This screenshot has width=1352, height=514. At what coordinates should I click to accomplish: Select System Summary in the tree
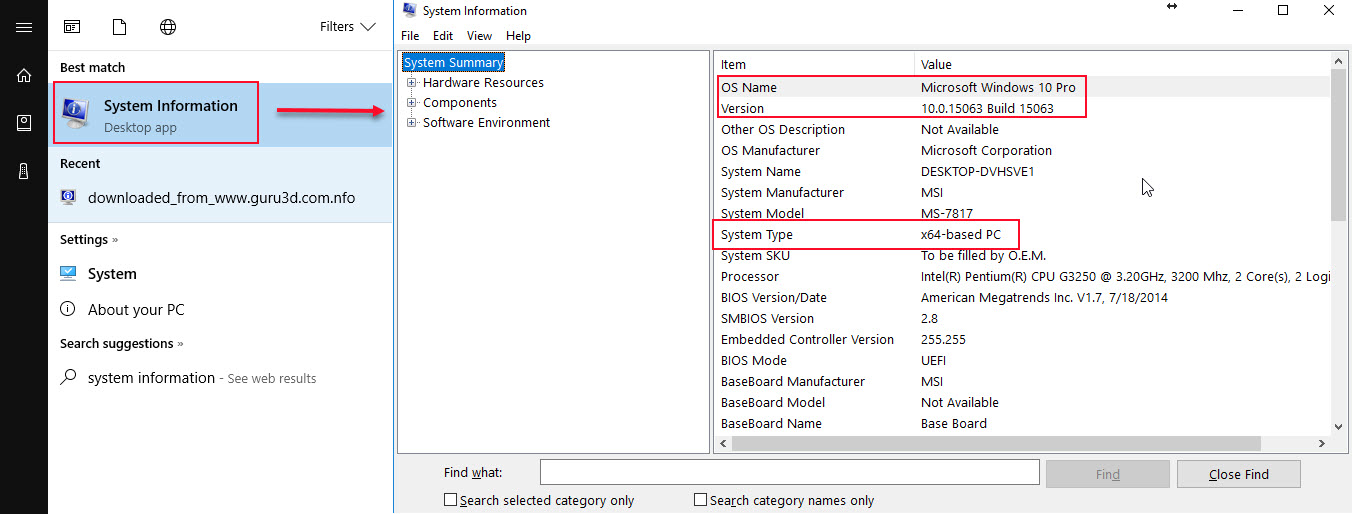(x=454, y=63)
